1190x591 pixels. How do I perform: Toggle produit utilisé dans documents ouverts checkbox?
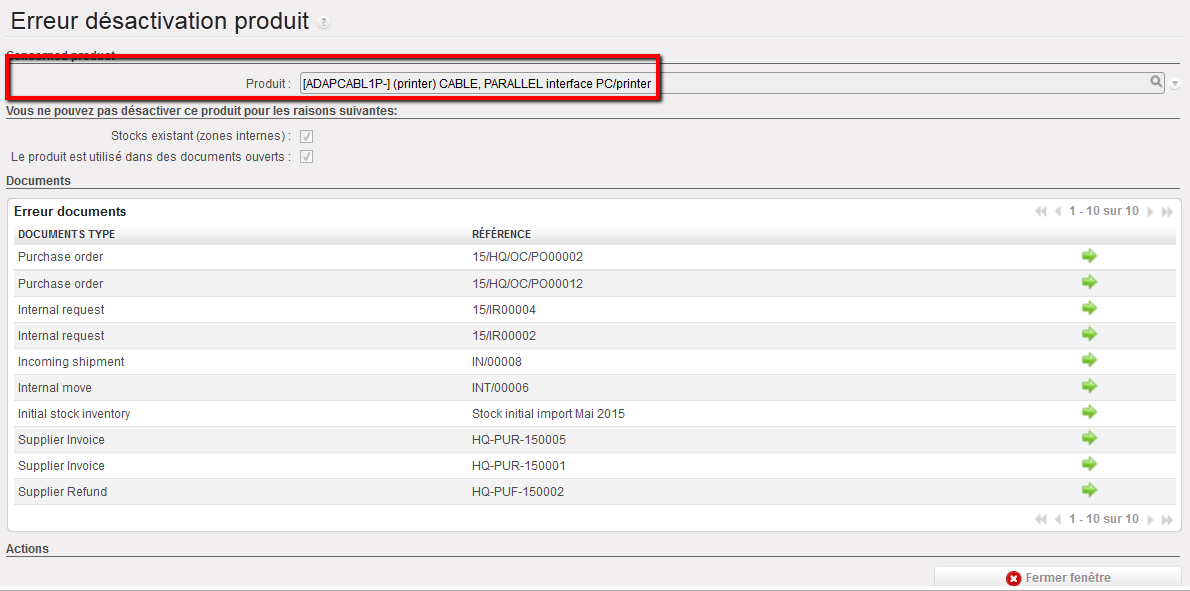(x=307, y=157)
